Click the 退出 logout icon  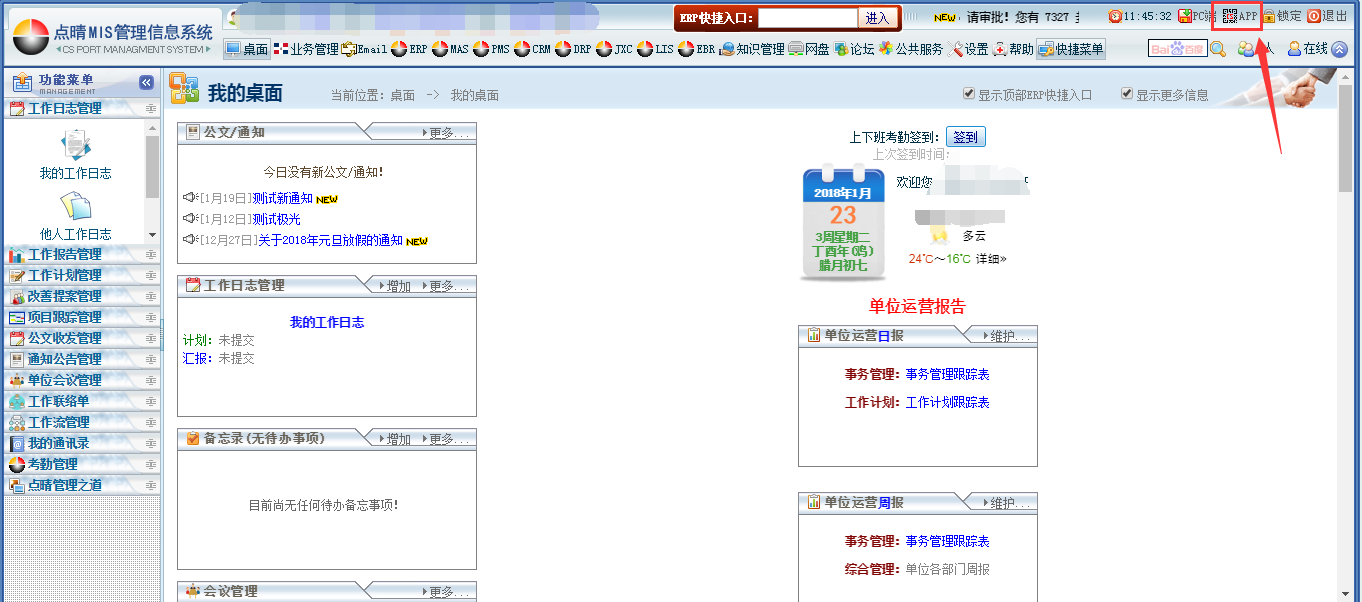coord(1314,16)
